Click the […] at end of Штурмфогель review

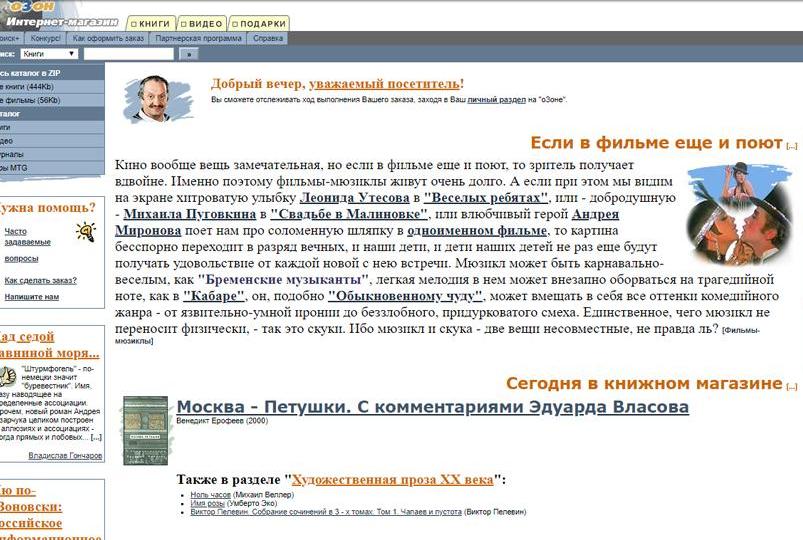tap(96, 438)
